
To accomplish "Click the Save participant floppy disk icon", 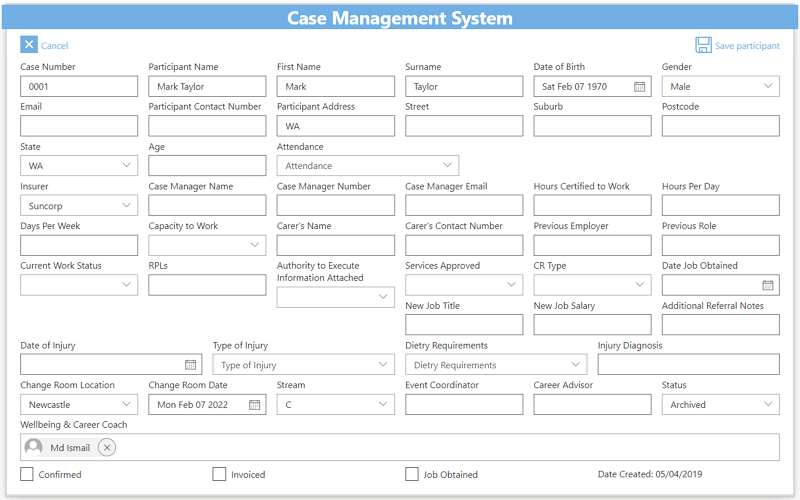I will tap(703, 45).
